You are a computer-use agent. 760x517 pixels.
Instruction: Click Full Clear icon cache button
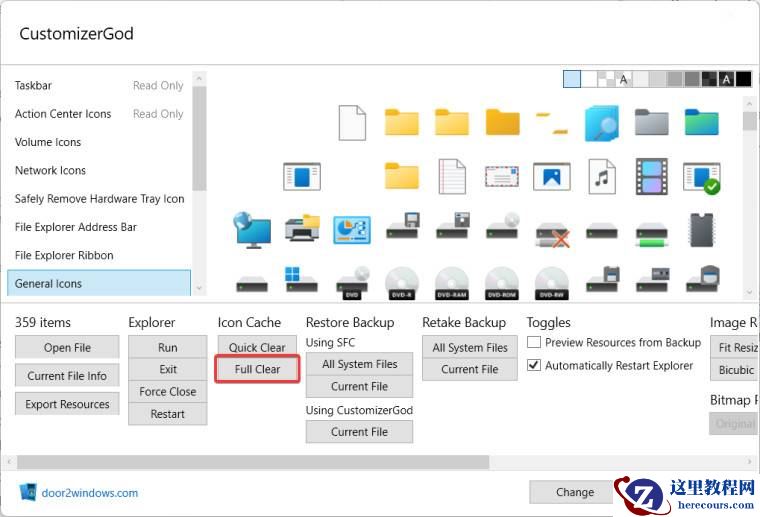(x=257, y=369)
